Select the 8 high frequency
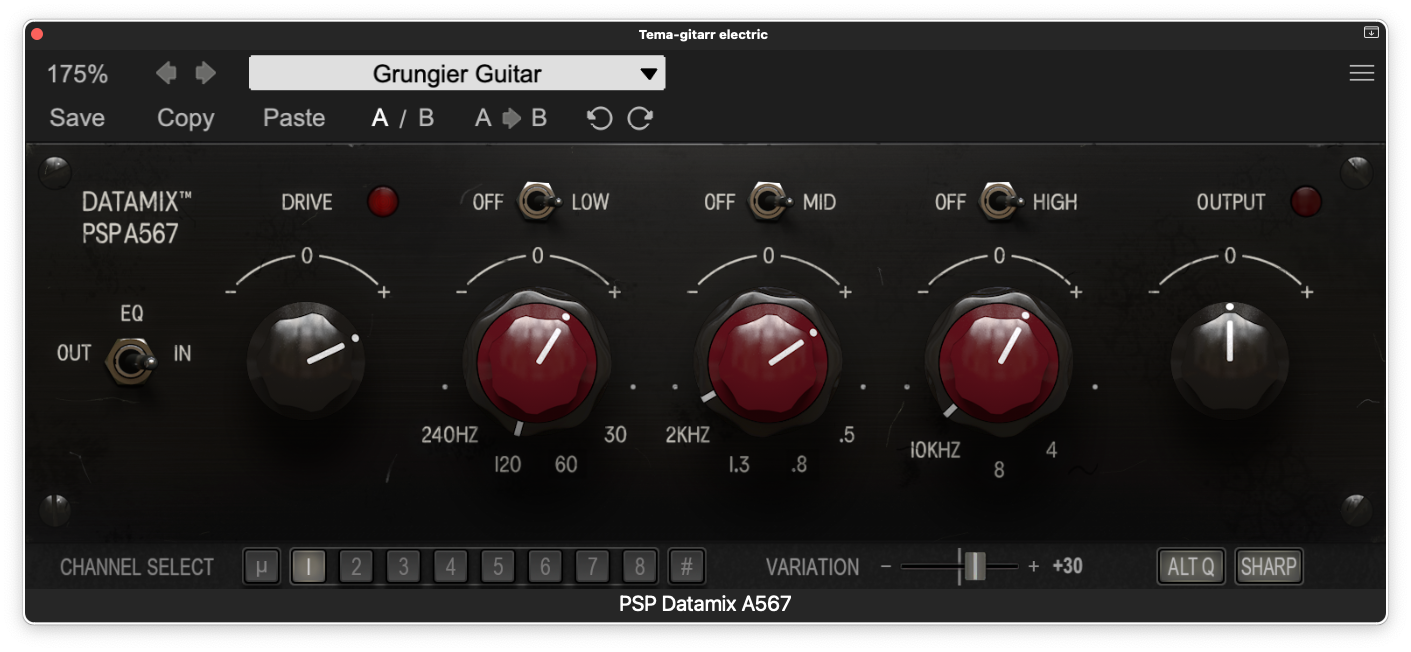The width and height of the screenshot is (1411, 652). [999, 469]
